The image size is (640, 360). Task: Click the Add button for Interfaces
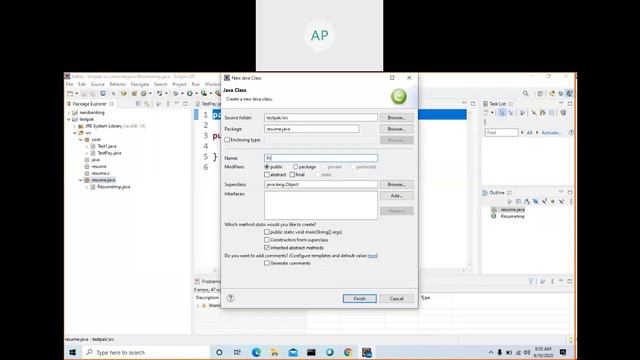click(x=396, y=196)
